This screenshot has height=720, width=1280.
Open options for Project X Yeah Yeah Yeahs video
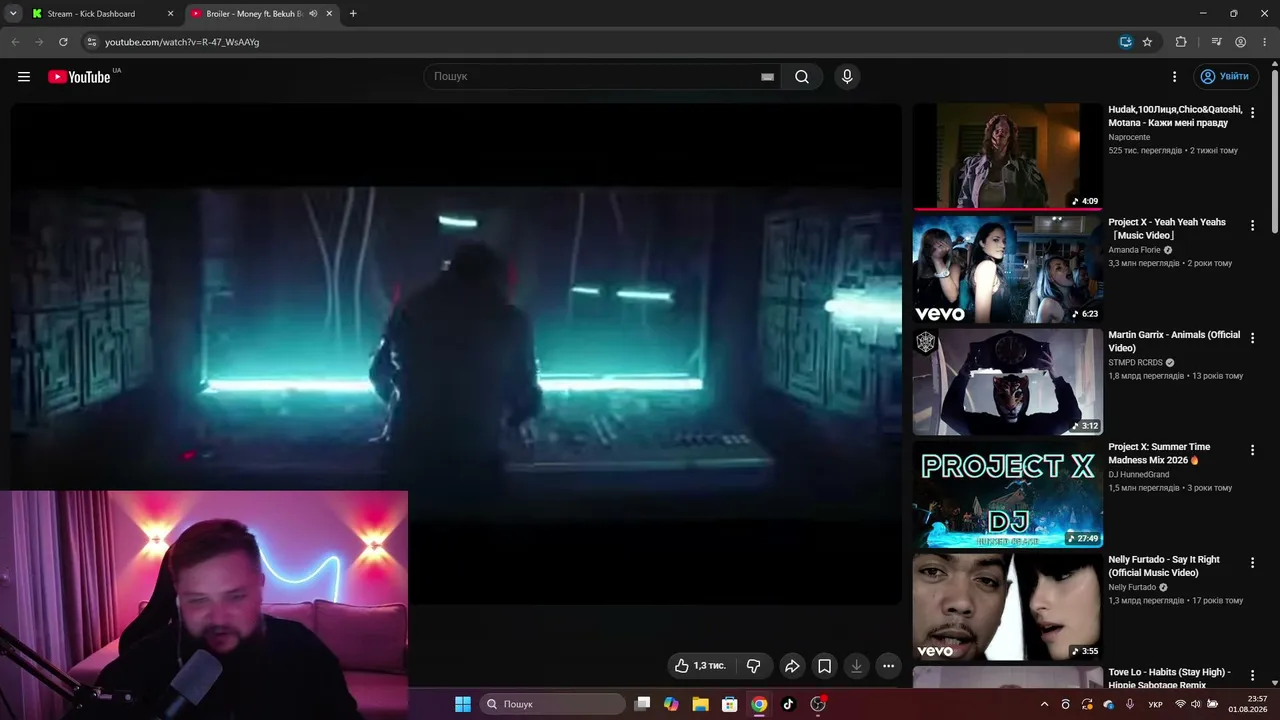click(x=1252, y=226)
